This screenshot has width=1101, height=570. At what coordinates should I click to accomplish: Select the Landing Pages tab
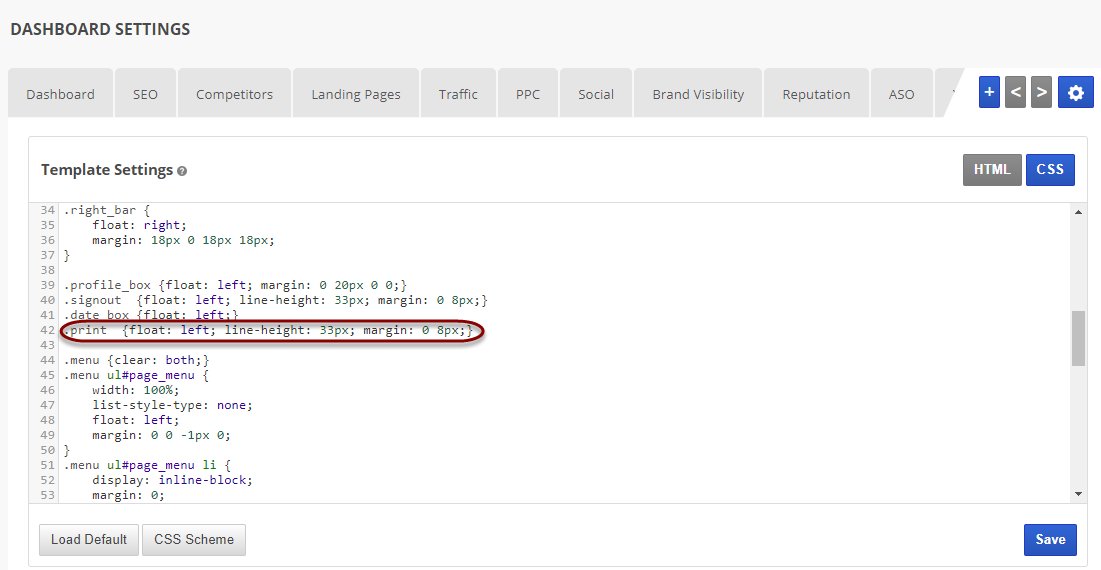tap(355, 94)
